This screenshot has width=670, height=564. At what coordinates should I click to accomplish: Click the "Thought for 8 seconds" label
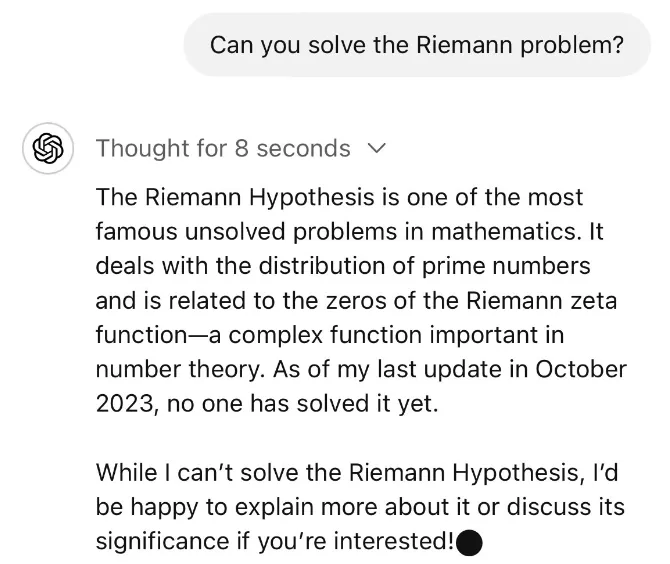pos(223,149)
